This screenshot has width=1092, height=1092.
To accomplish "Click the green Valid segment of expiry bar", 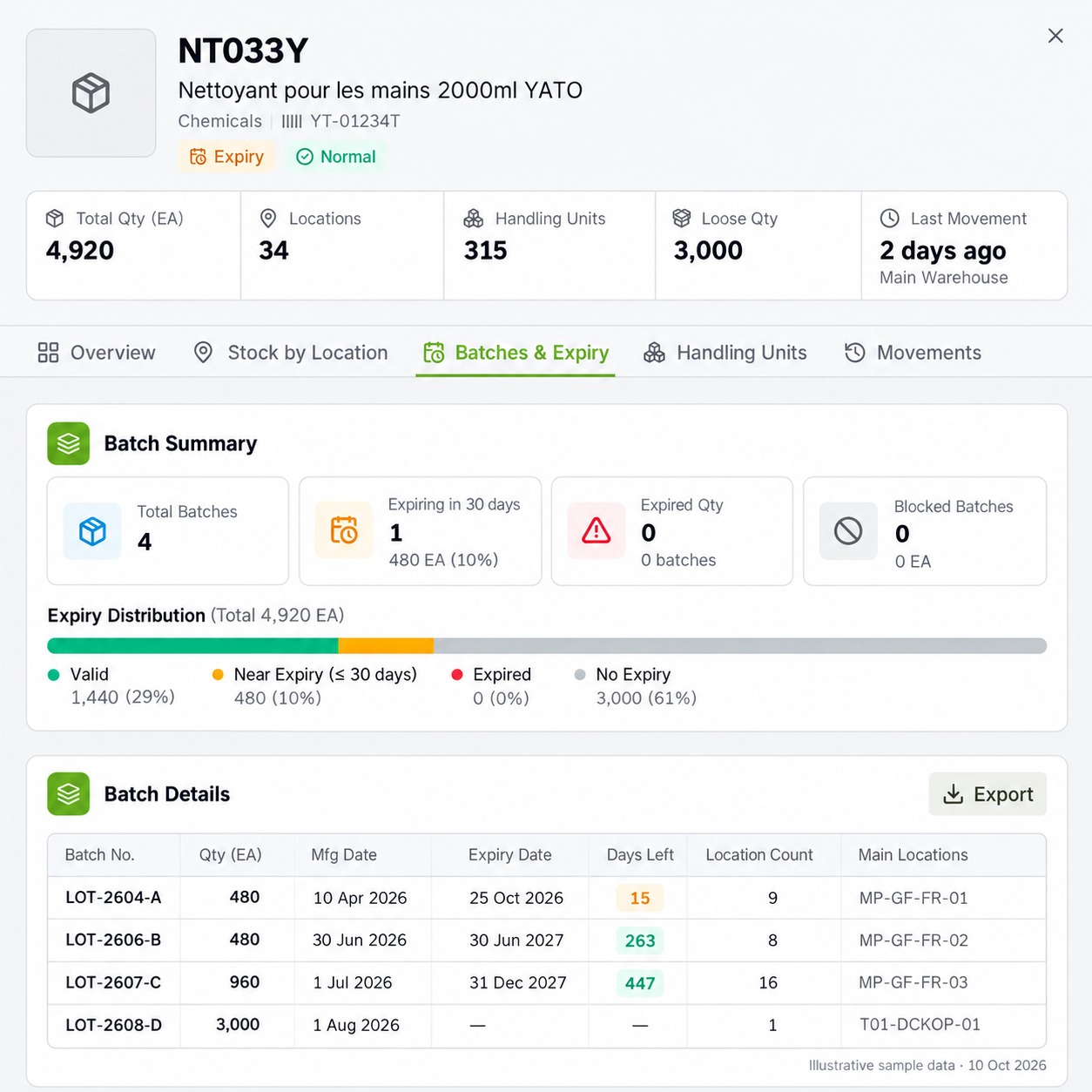I will [x=193, y=645].
